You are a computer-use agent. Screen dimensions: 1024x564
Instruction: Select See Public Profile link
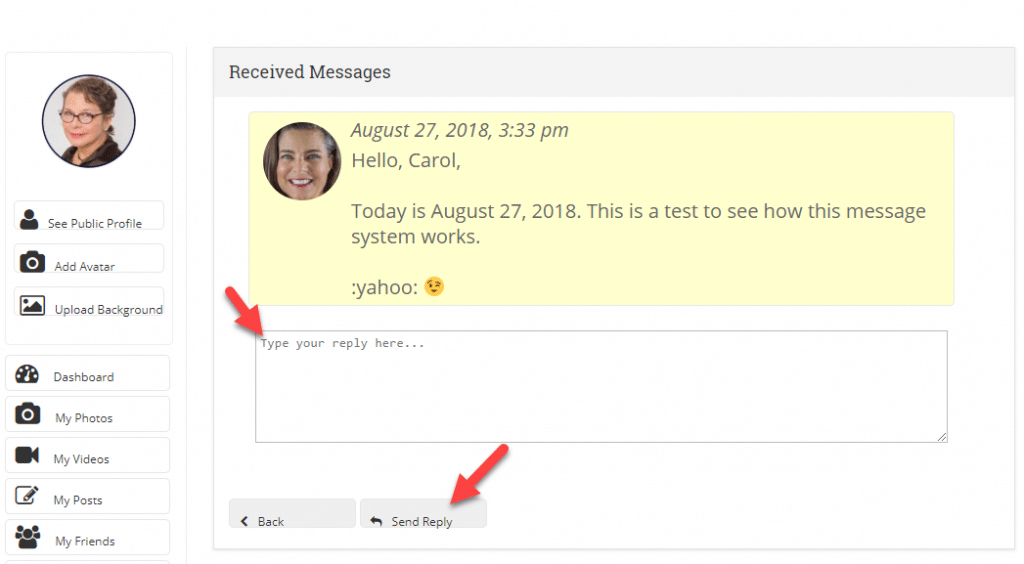[89, 216]
